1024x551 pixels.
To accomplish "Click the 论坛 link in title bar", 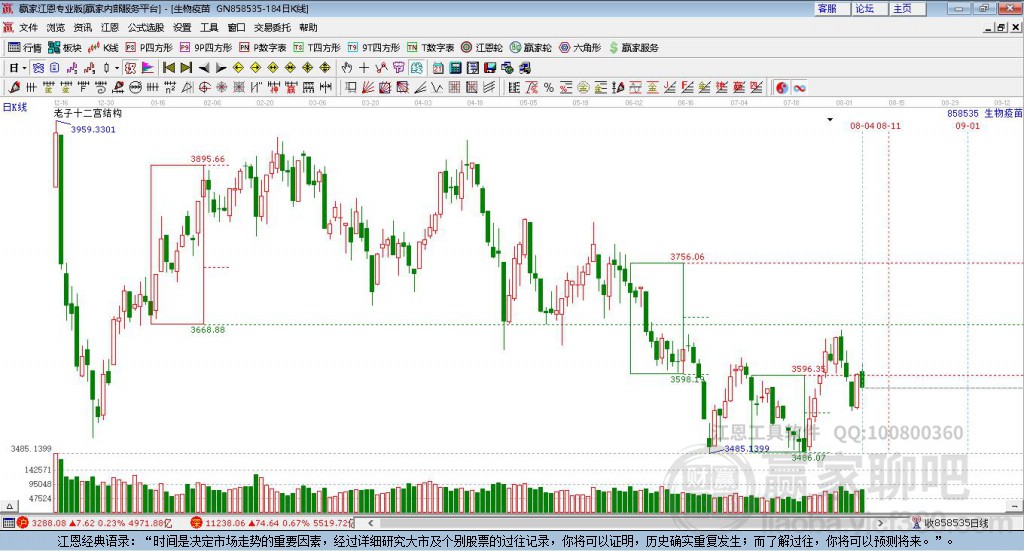I will click(870, 8).
